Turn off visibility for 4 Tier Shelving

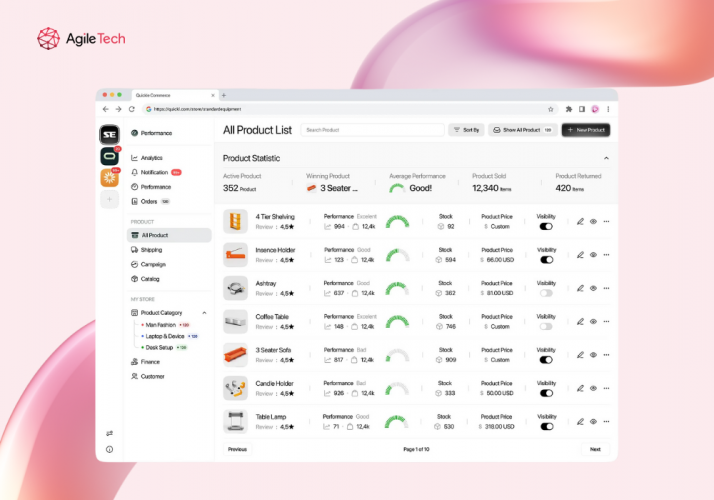pyautogui.click(x=546, y=226)
